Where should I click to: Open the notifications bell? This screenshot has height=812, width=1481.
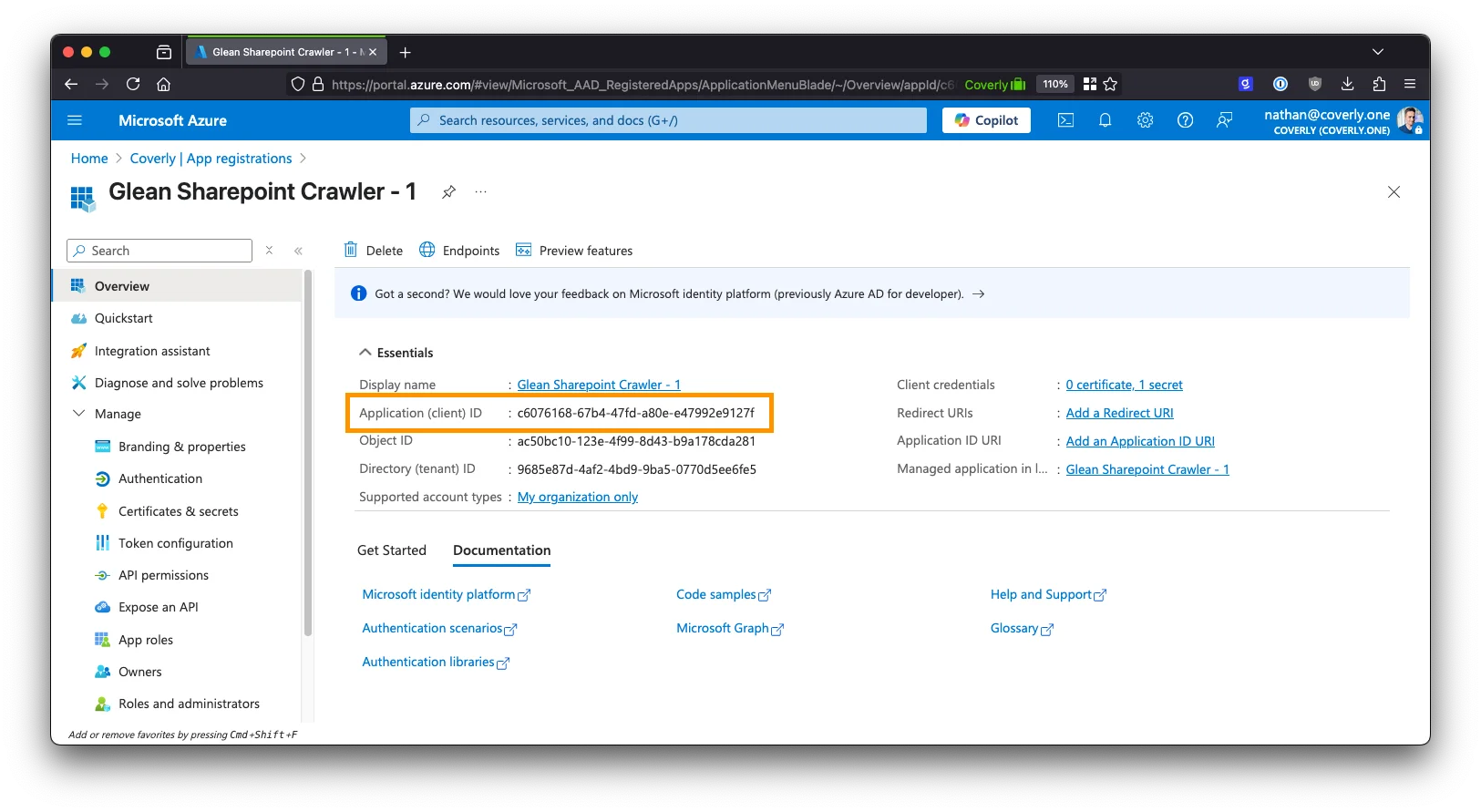(1105, 120)
